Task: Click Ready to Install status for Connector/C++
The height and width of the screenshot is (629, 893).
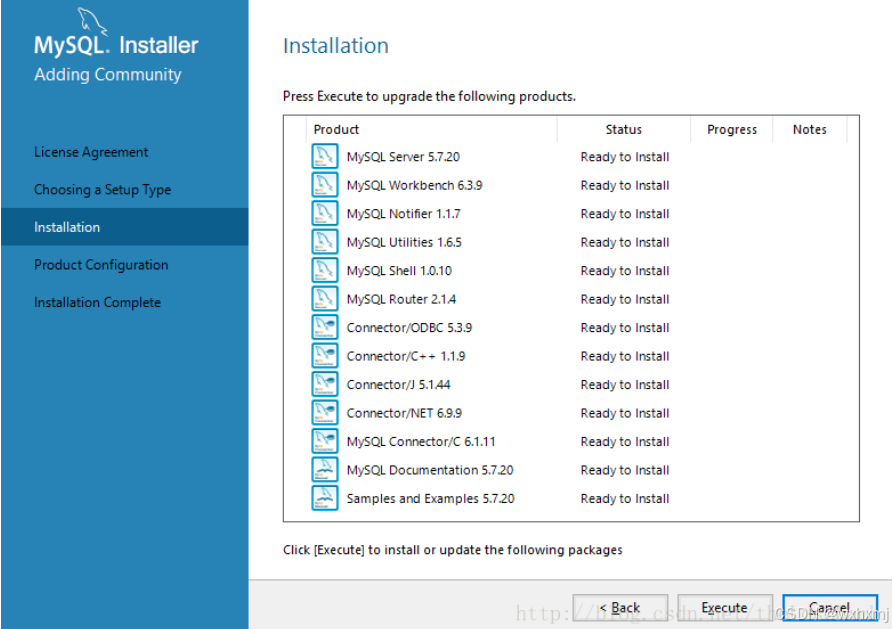Action: pyautogui.click(x=625, y=356)
